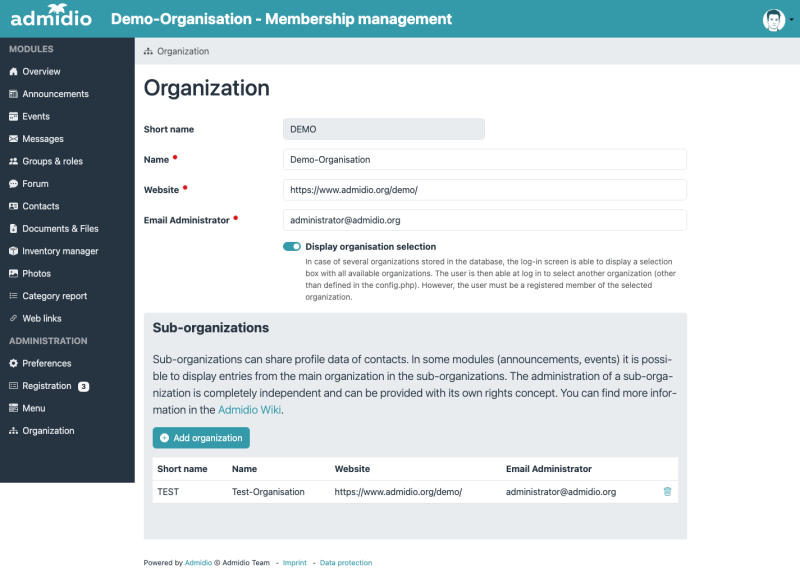Click the Organization hierarchy icon in the sidebar
The width and height of the screenshot is (800, 586).
tap(13, 431)
